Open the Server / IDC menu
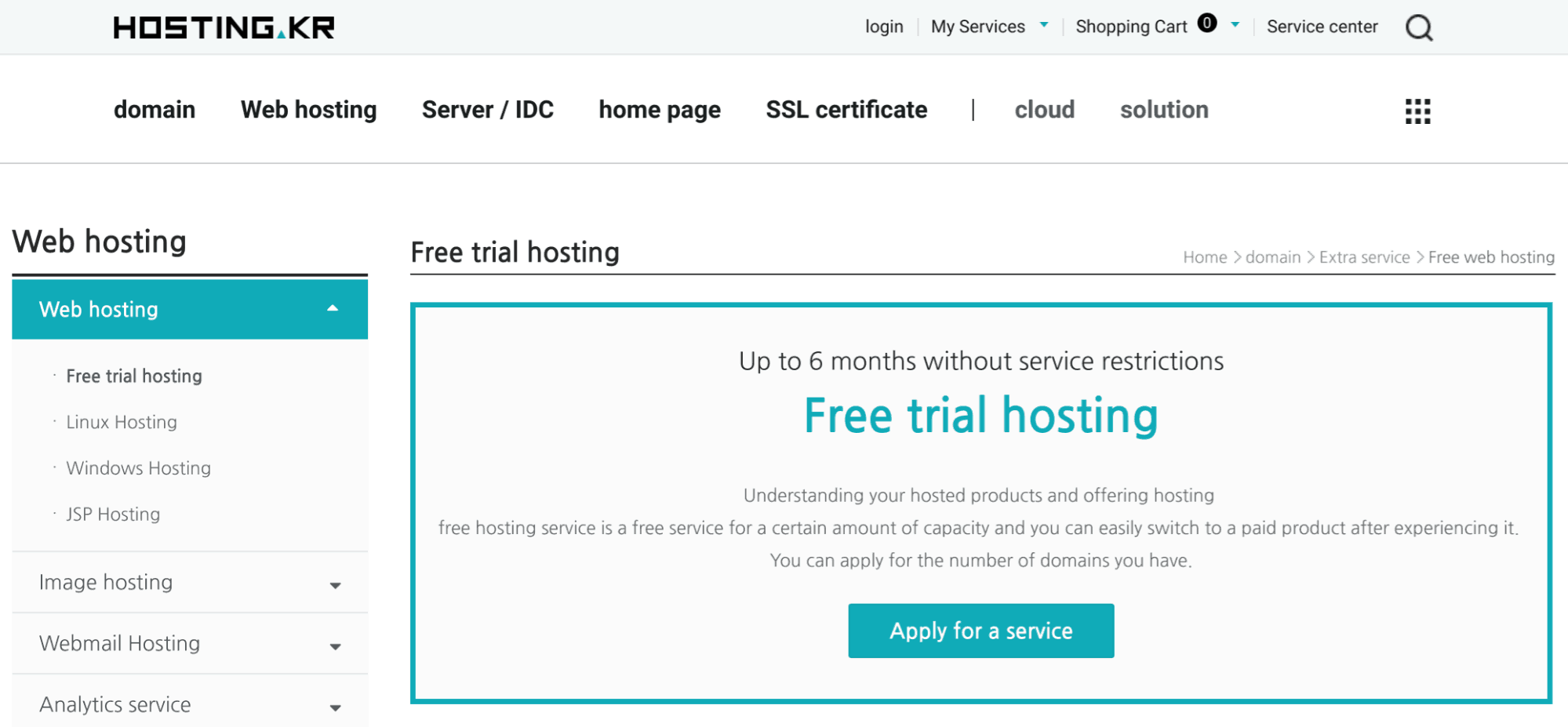Screen dimensions: 1568x727 tap(488, 110)
